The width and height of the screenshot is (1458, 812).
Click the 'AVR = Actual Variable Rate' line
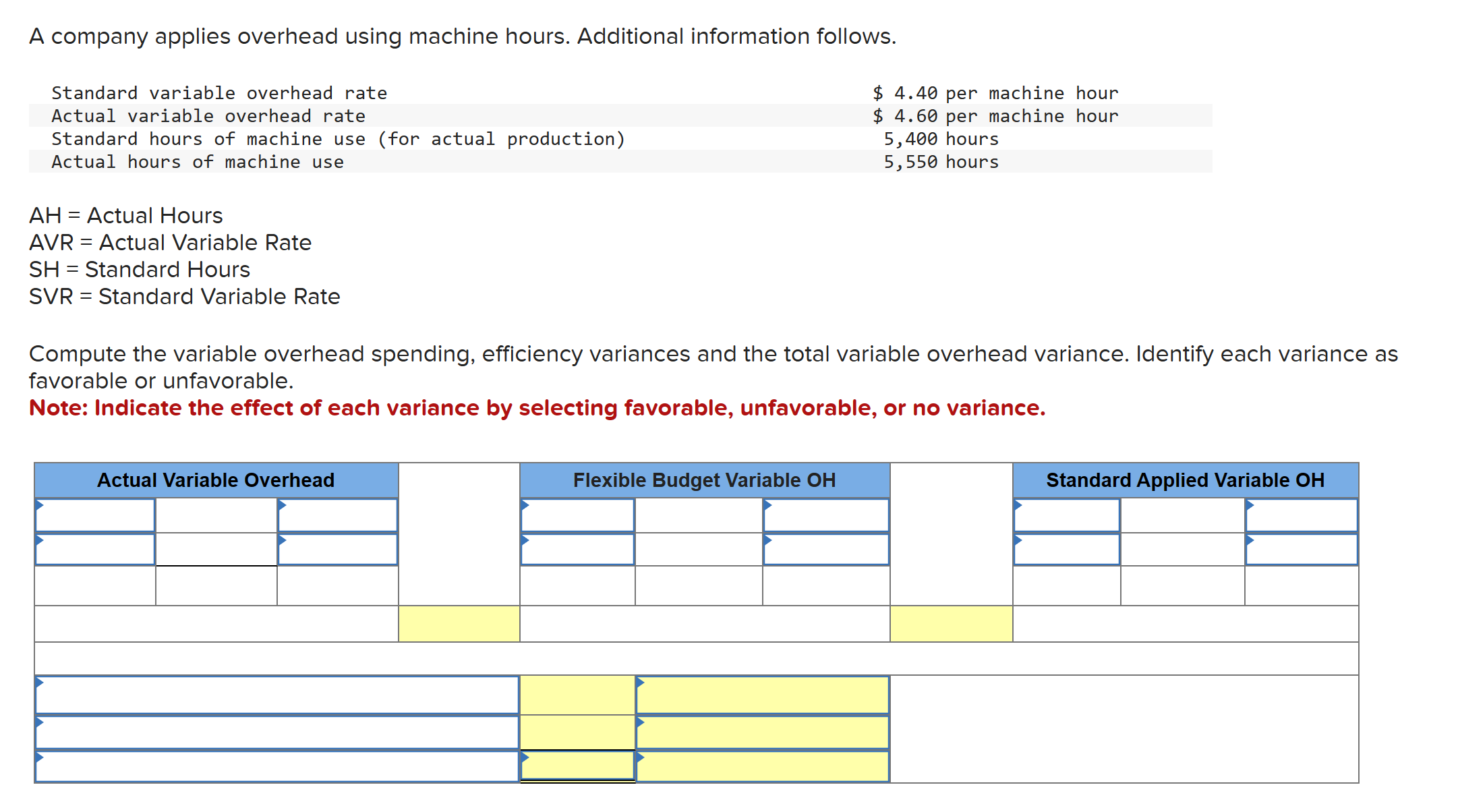(170, 242)
